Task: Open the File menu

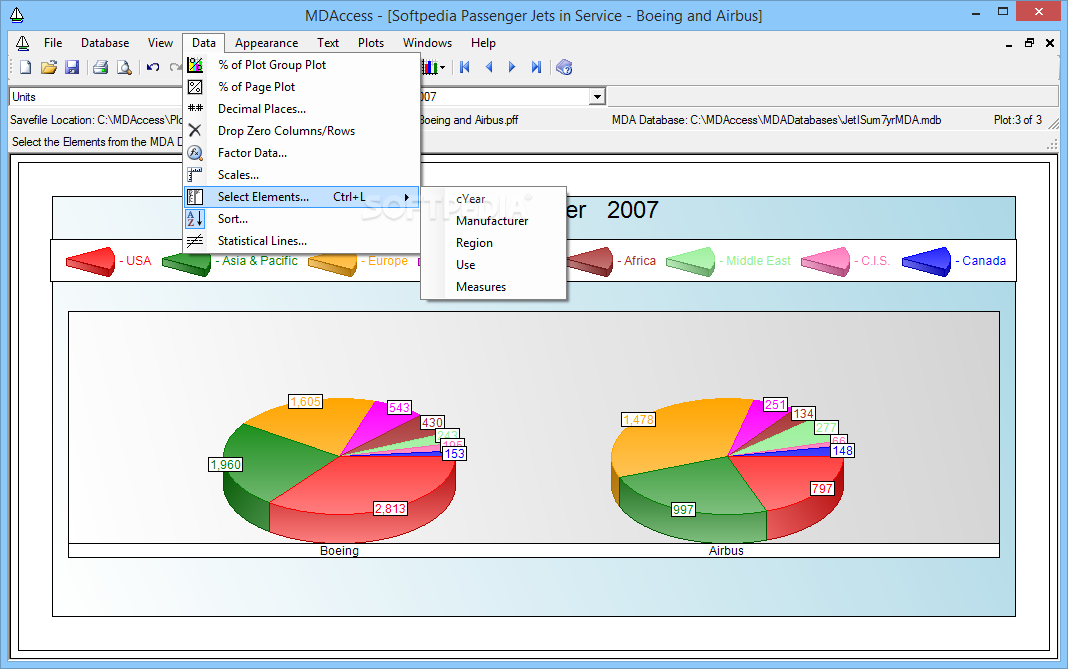Action: 52,43
